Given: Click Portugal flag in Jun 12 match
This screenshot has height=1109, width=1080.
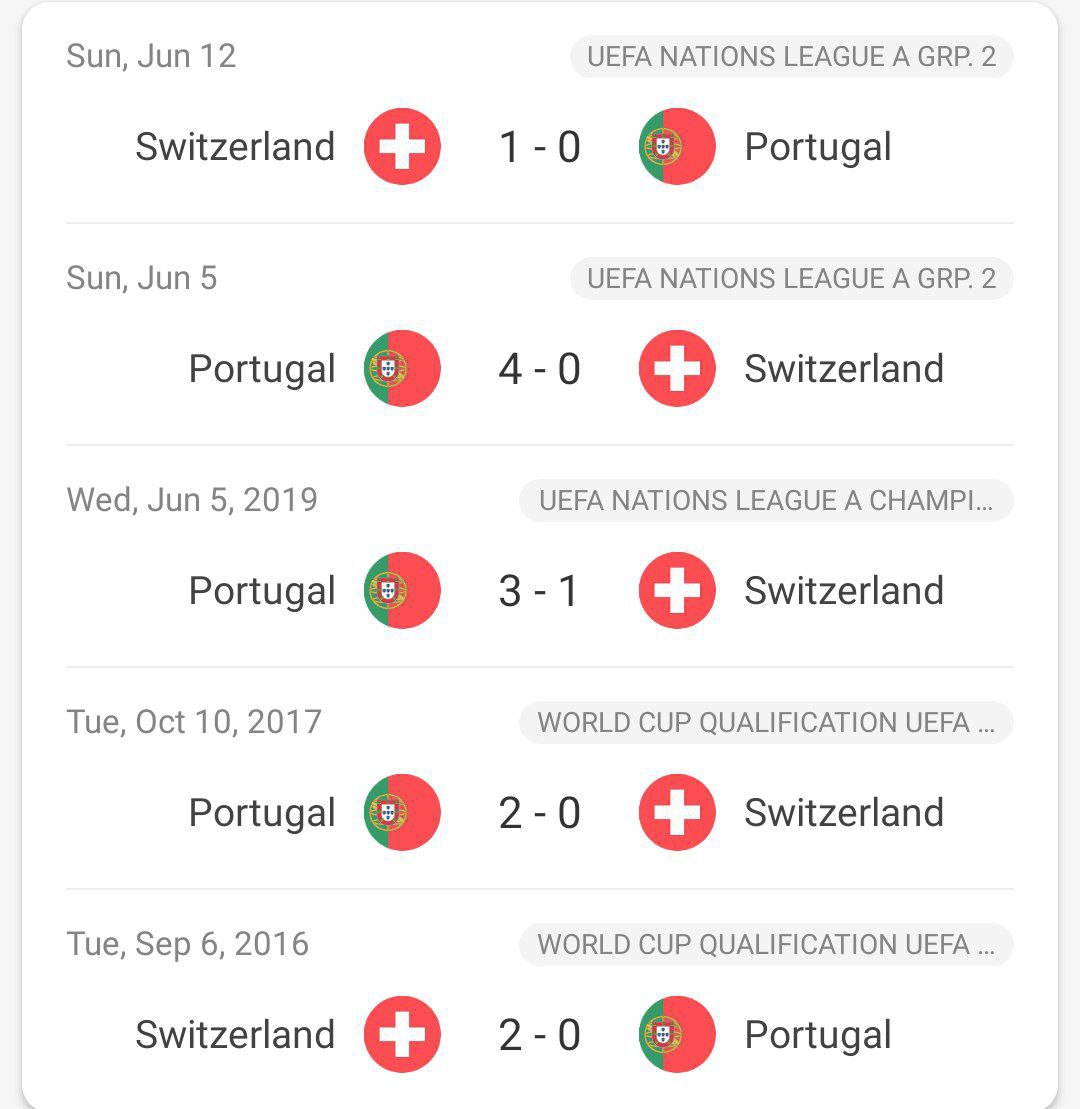Looking at the screenshot, I should [x=677, y=147].
